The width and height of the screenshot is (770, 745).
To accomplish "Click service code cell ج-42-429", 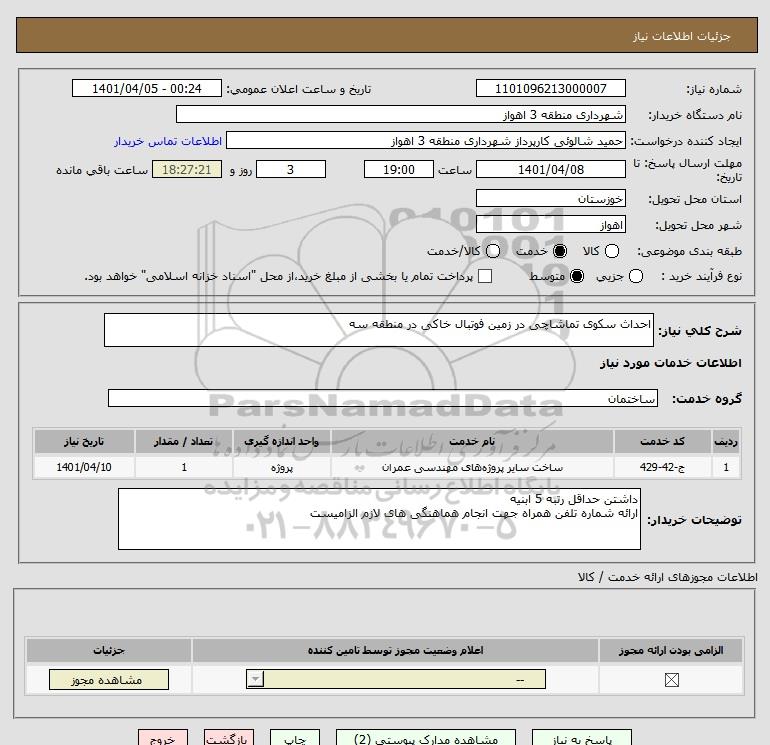I will coord(662,467).
